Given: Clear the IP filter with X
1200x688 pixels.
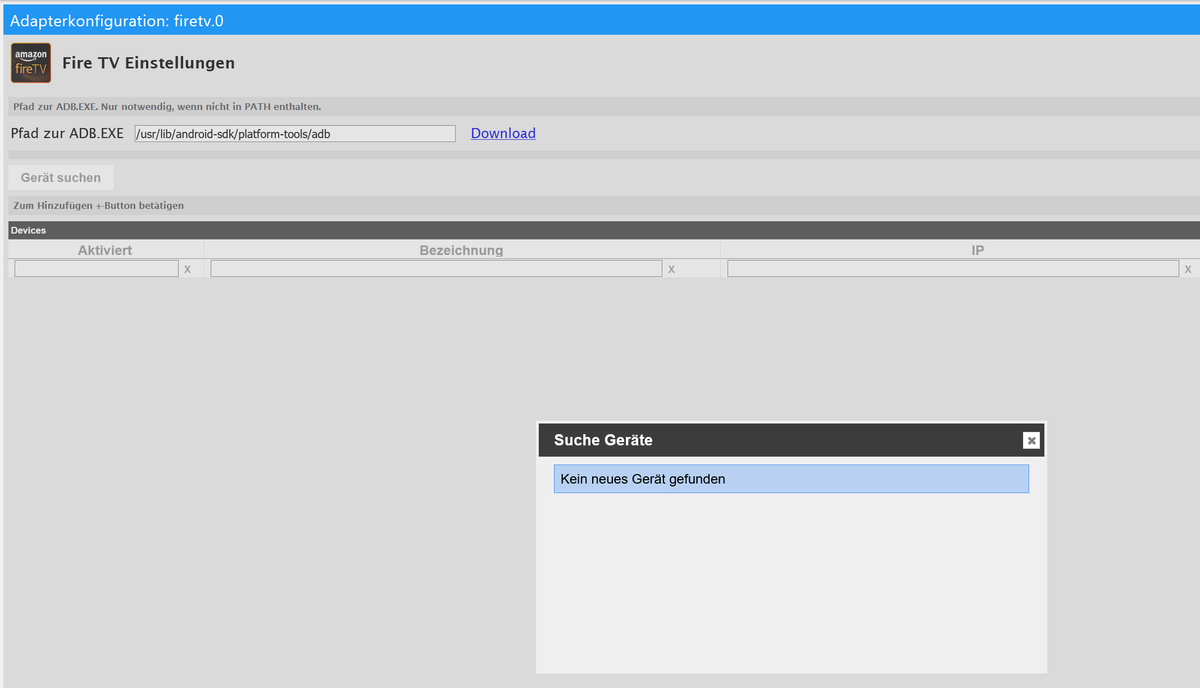Looking at the screenshot, I should click(x=1188, y=269).
